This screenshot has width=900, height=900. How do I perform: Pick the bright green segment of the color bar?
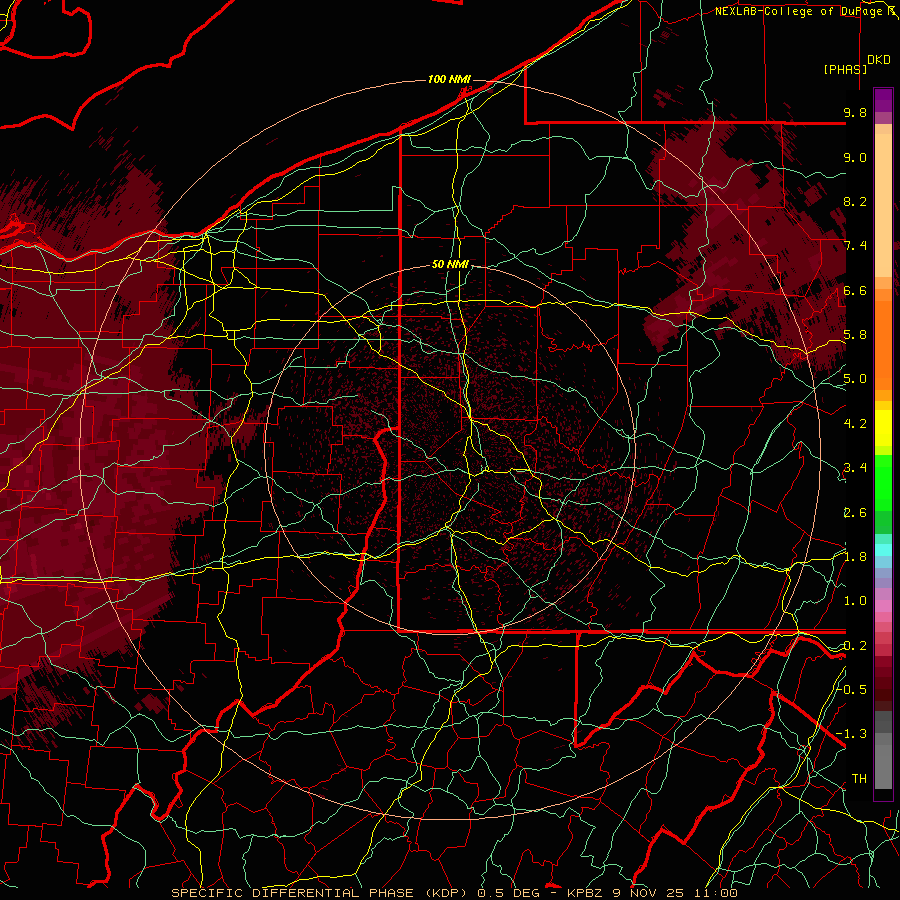point(883,484)
